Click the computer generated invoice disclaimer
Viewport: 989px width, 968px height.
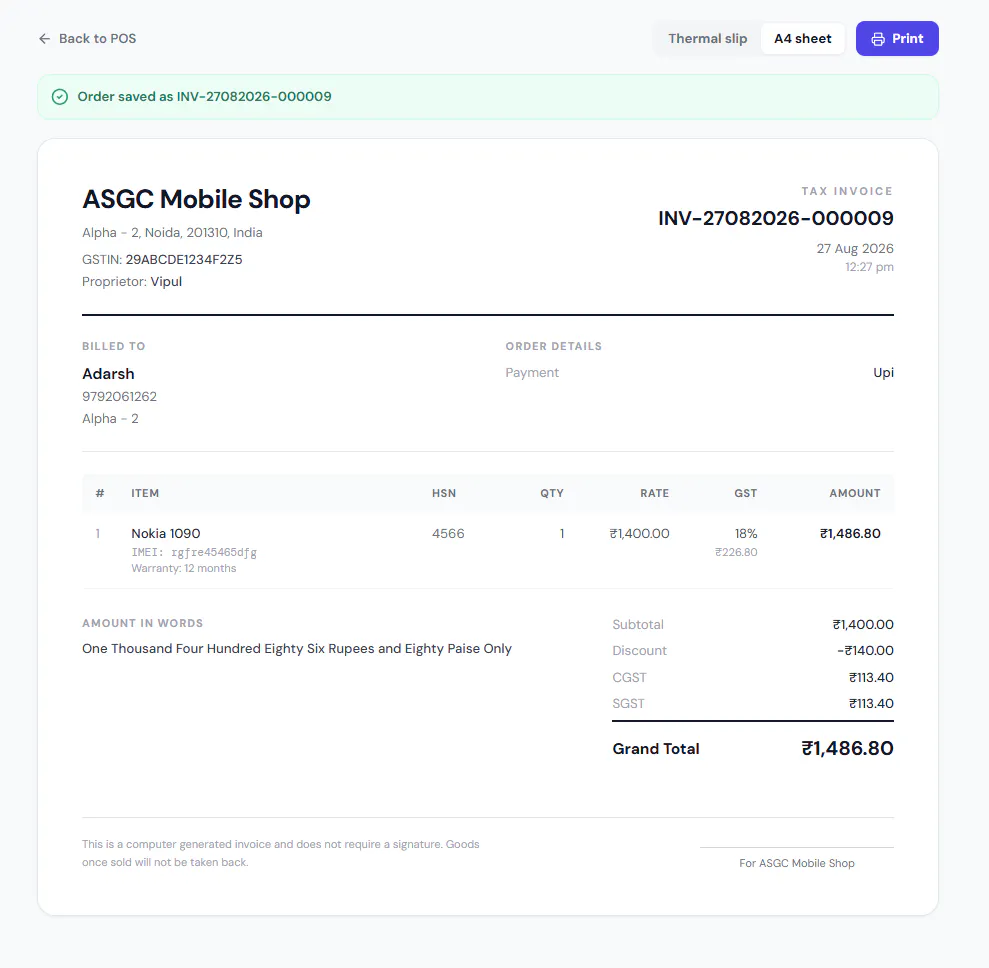click(x=281, y=853)
